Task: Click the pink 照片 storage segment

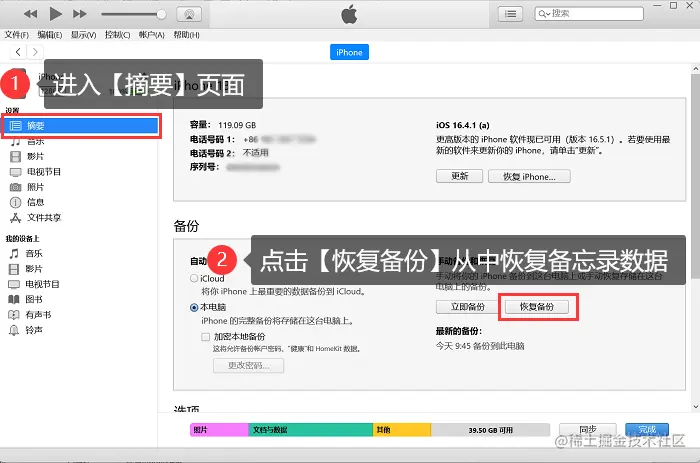Action: pyautogui.click(x=219, y=430)
